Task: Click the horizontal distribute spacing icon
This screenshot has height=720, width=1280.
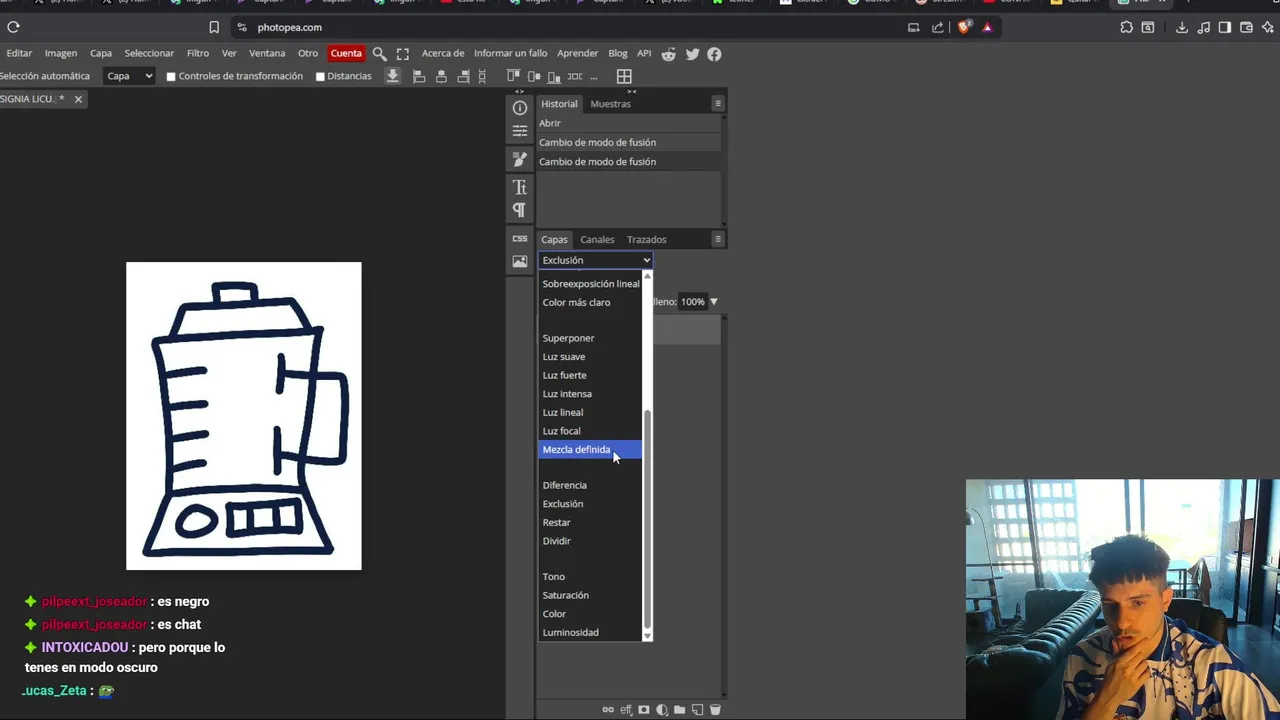Action: pos(575,76)
